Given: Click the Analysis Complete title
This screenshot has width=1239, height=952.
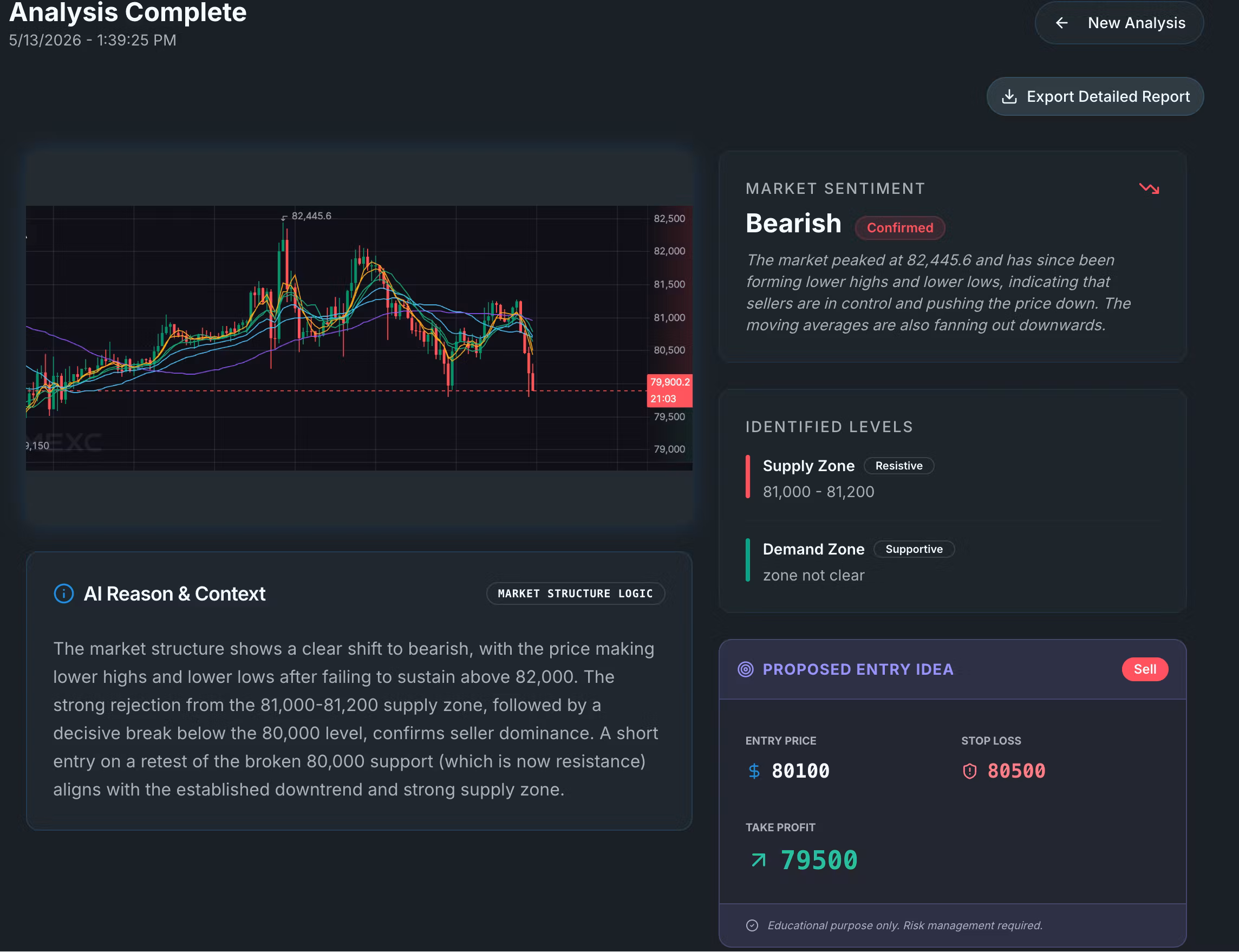Looking at the screenshot, I should [x=128, y=12].
